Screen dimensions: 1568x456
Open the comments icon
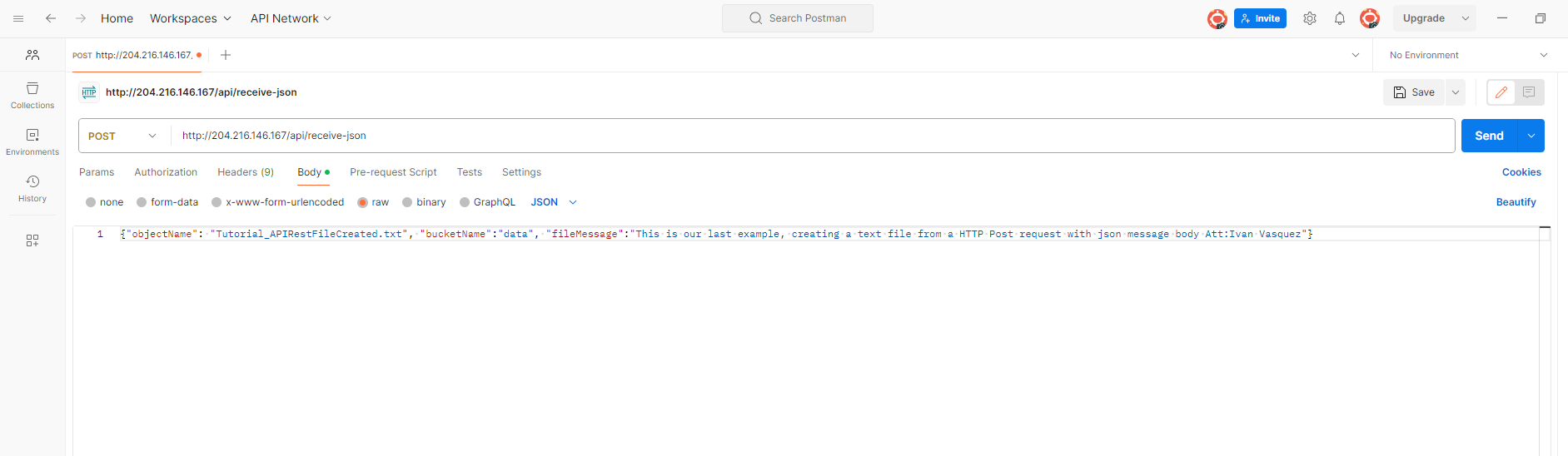pos(1529,92)
